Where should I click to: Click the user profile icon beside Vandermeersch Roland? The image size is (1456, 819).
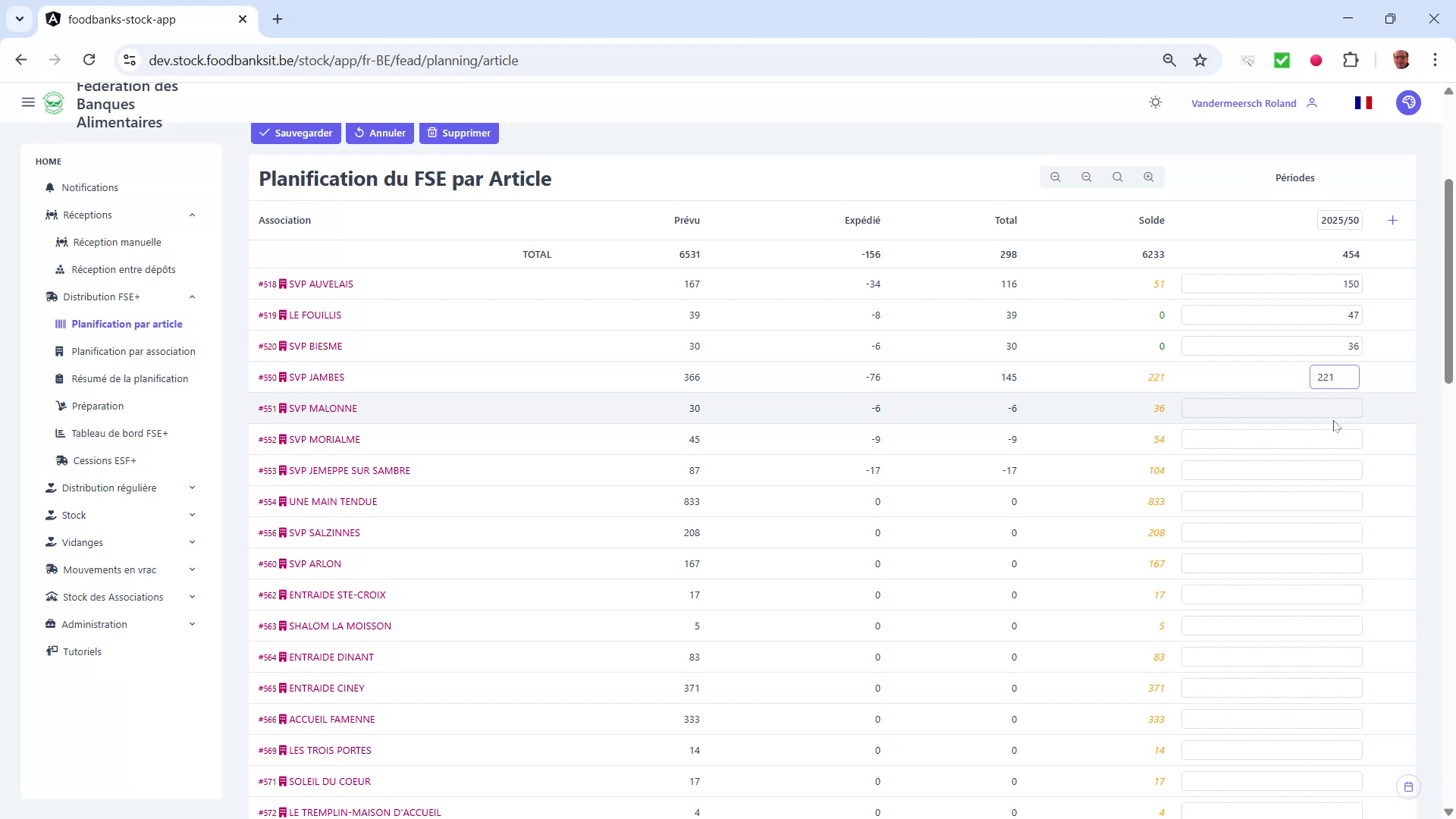(1313, 103)
